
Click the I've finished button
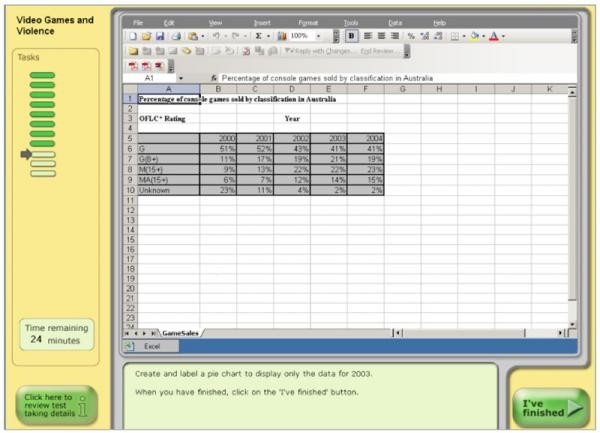point(551,408)
